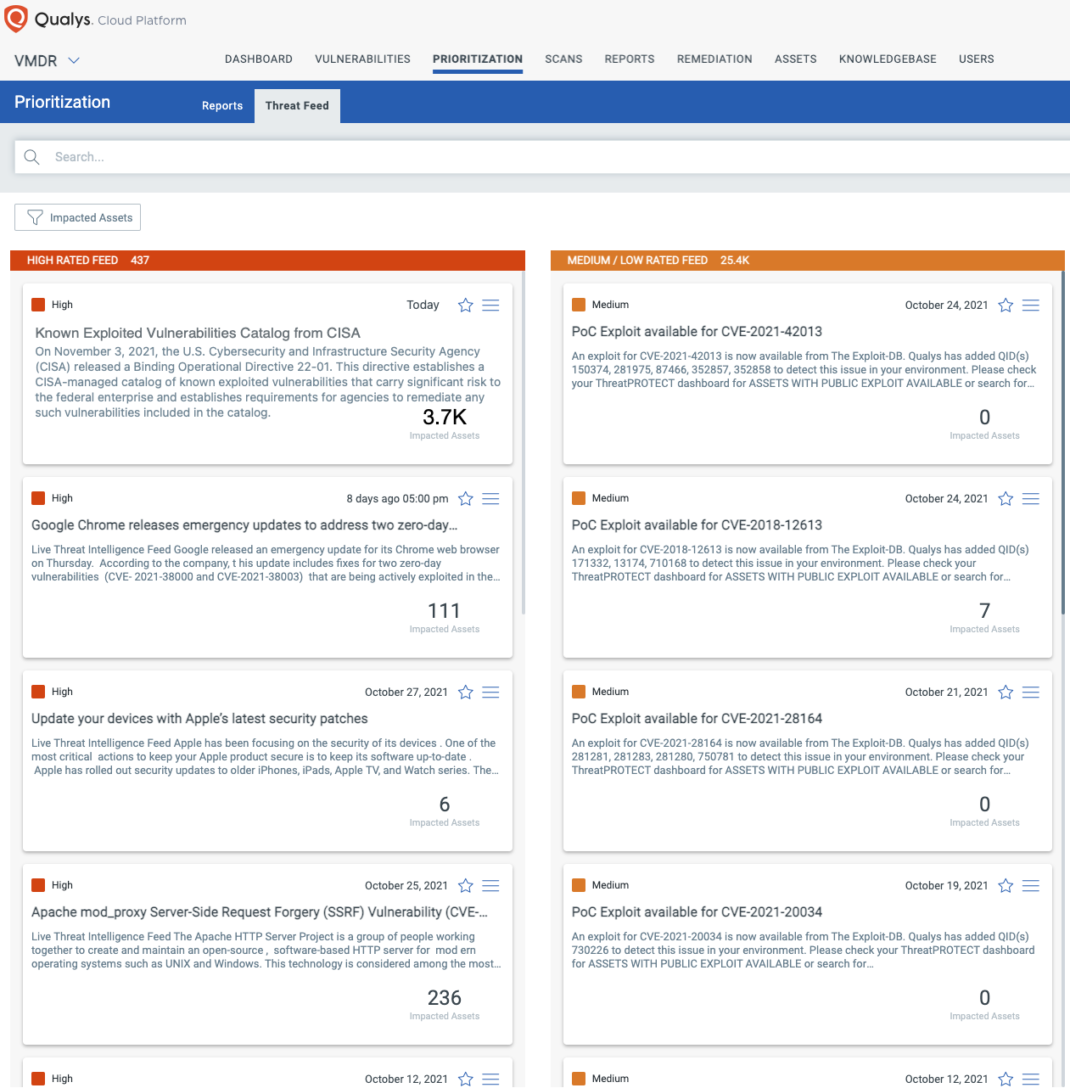
Task: Click High severity swatch on Apple card
Action: [x=38, y=692]
